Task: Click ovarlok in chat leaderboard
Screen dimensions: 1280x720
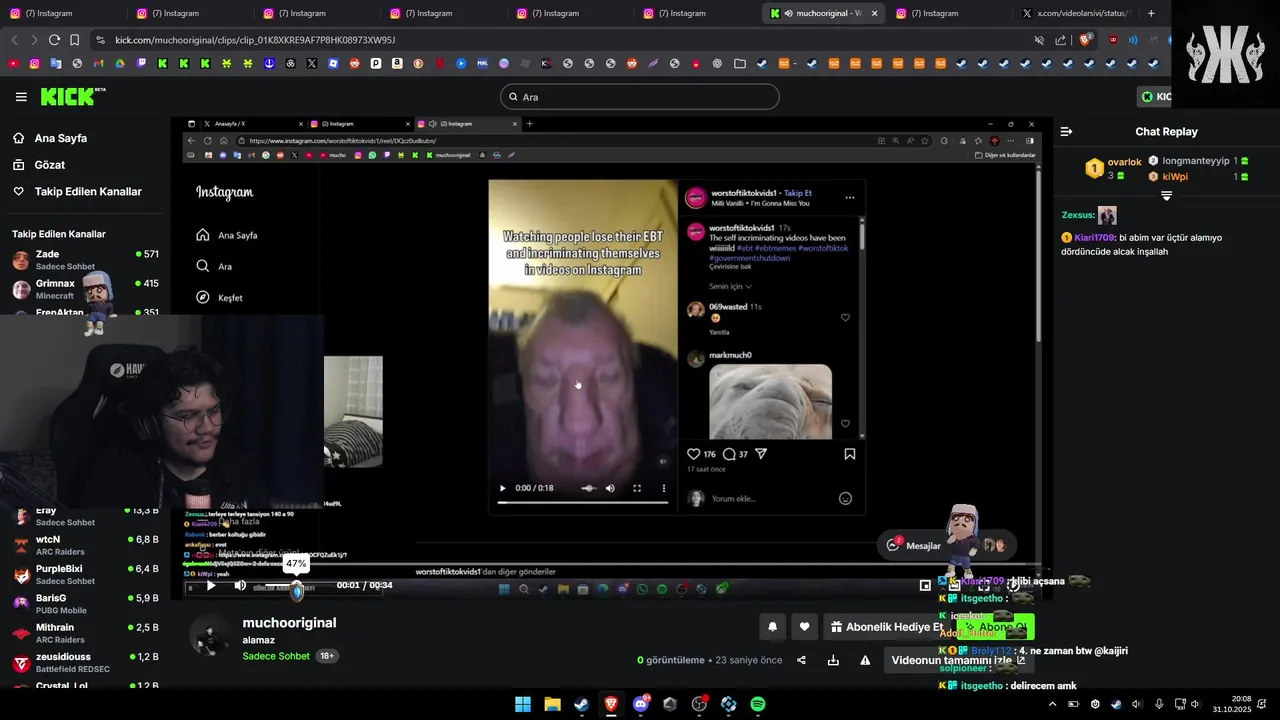Action: [x=1124, y=162]
